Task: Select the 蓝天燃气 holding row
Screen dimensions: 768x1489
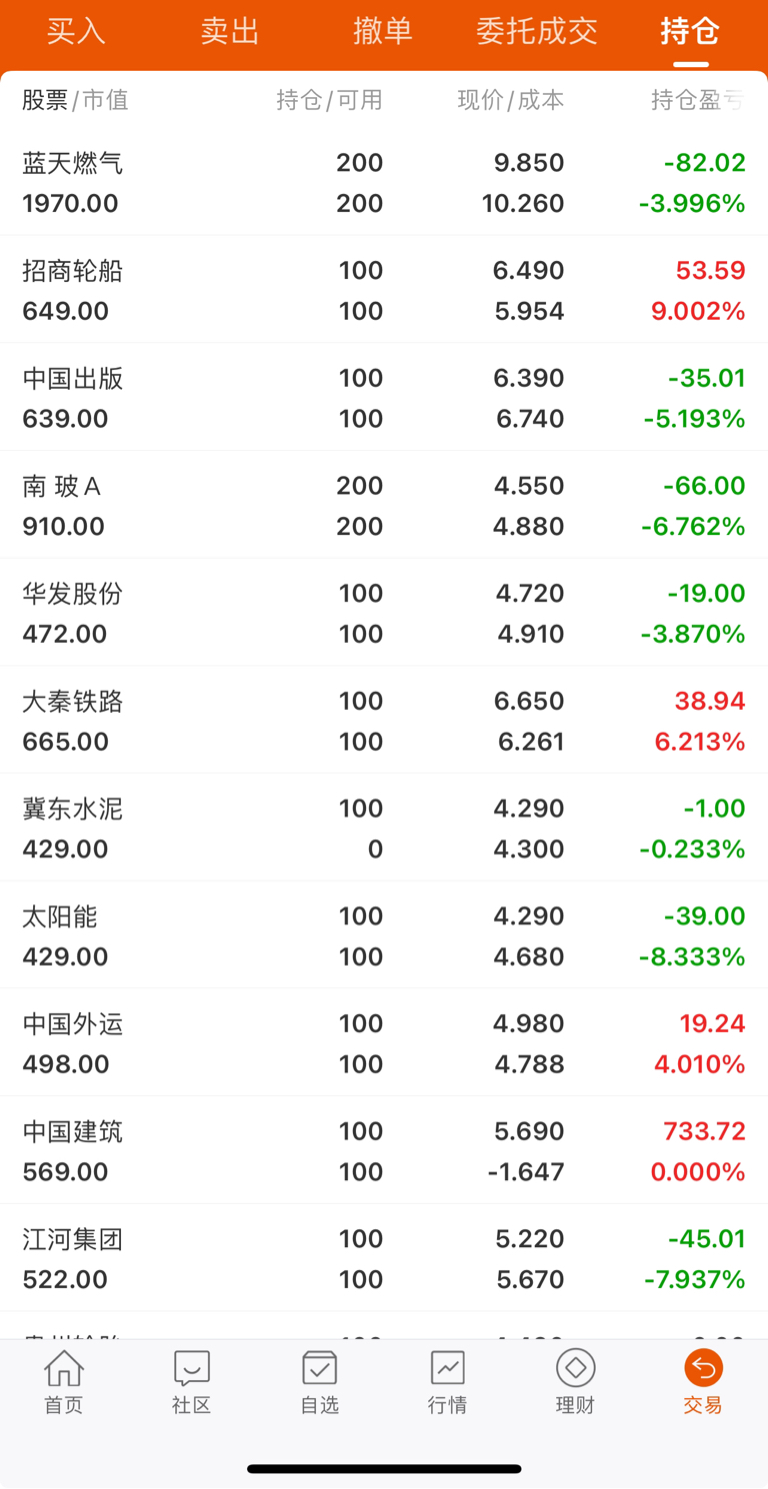Action: 384,182
